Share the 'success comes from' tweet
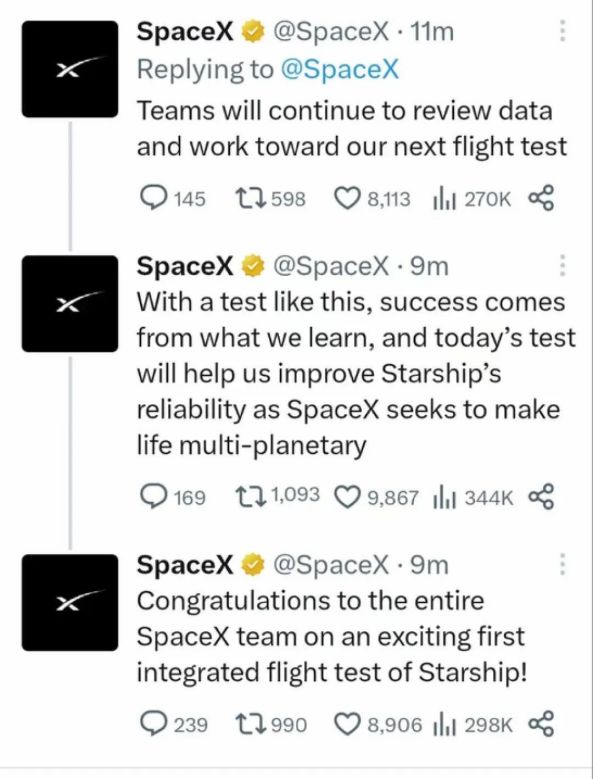This screenshot has height=779, width=593. 541,496
